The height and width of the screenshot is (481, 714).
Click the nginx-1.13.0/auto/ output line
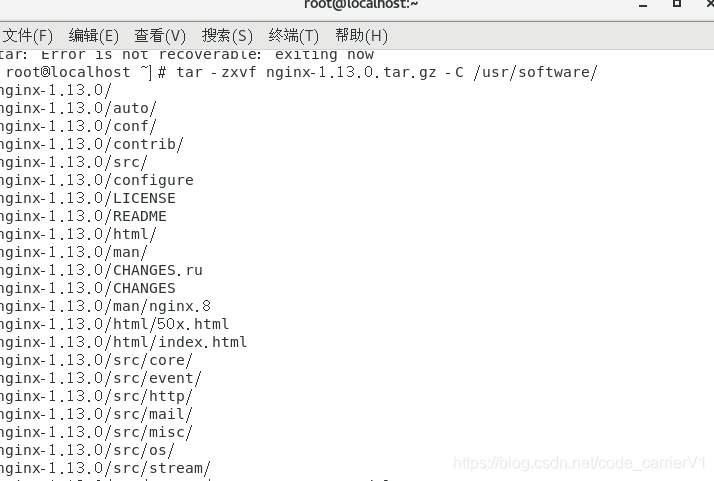pyautogui.click(x=78, y=108)
